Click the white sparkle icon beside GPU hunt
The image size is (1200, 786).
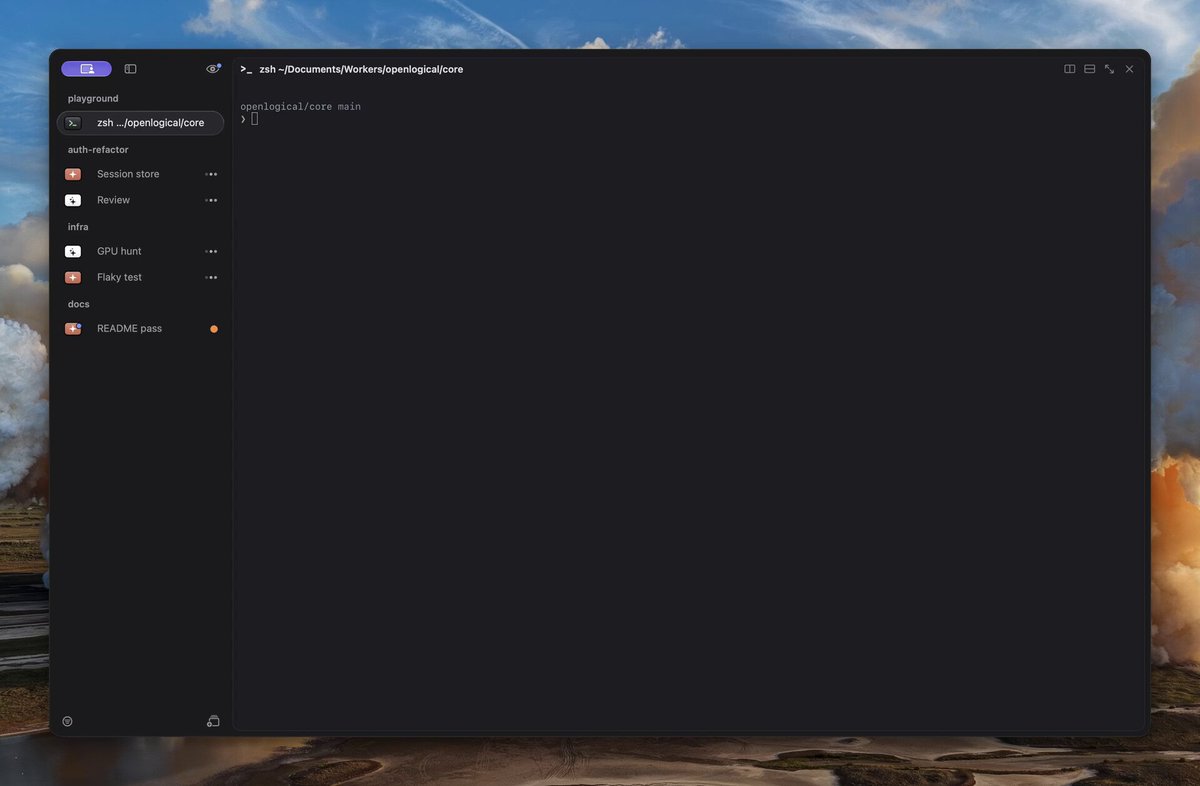point(73,251)
